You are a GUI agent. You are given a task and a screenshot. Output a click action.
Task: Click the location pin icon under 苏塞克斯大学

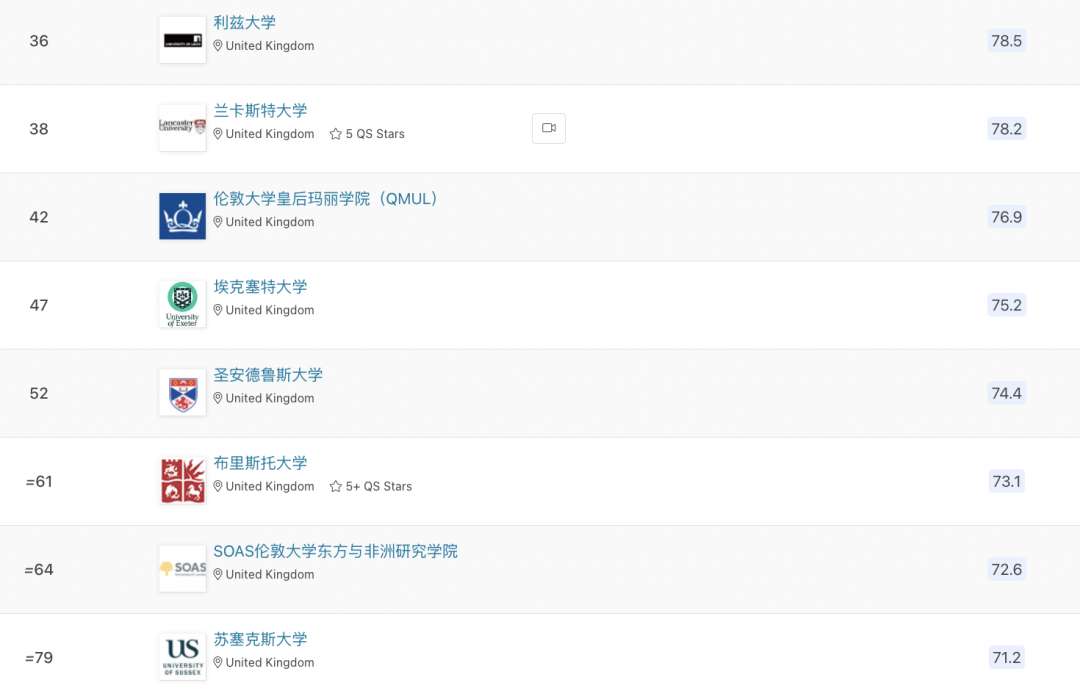tap(218, 663)
